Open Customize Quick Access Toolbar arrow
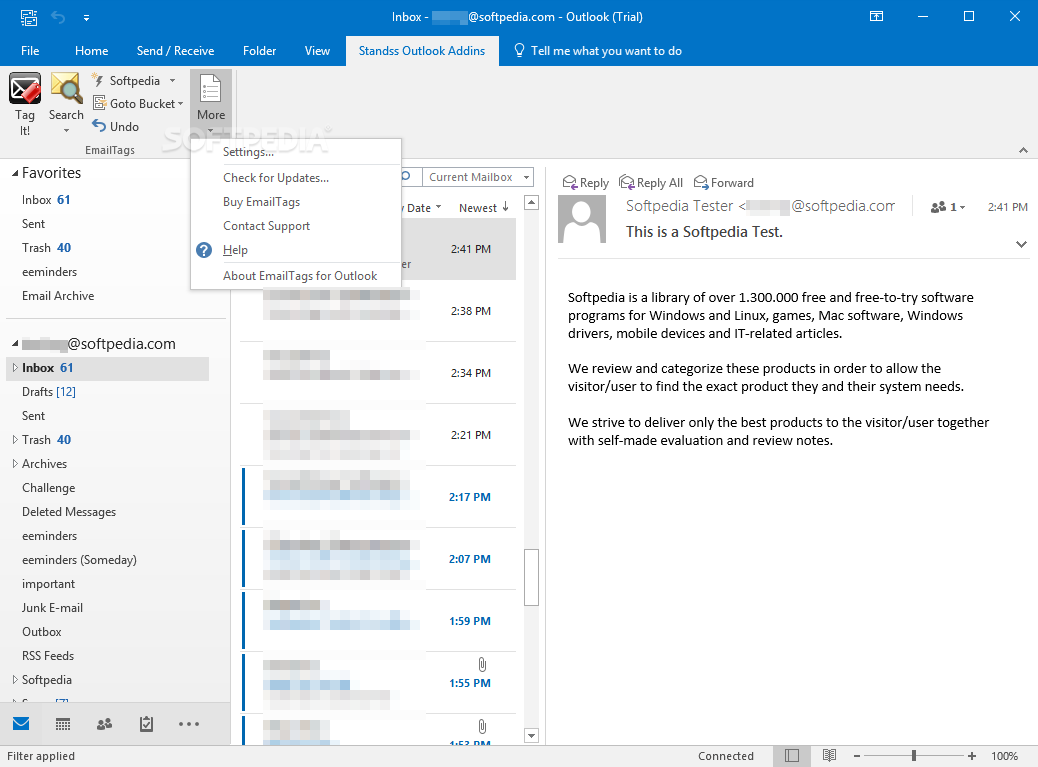1038x767 pixels. (x=86, y=18)
